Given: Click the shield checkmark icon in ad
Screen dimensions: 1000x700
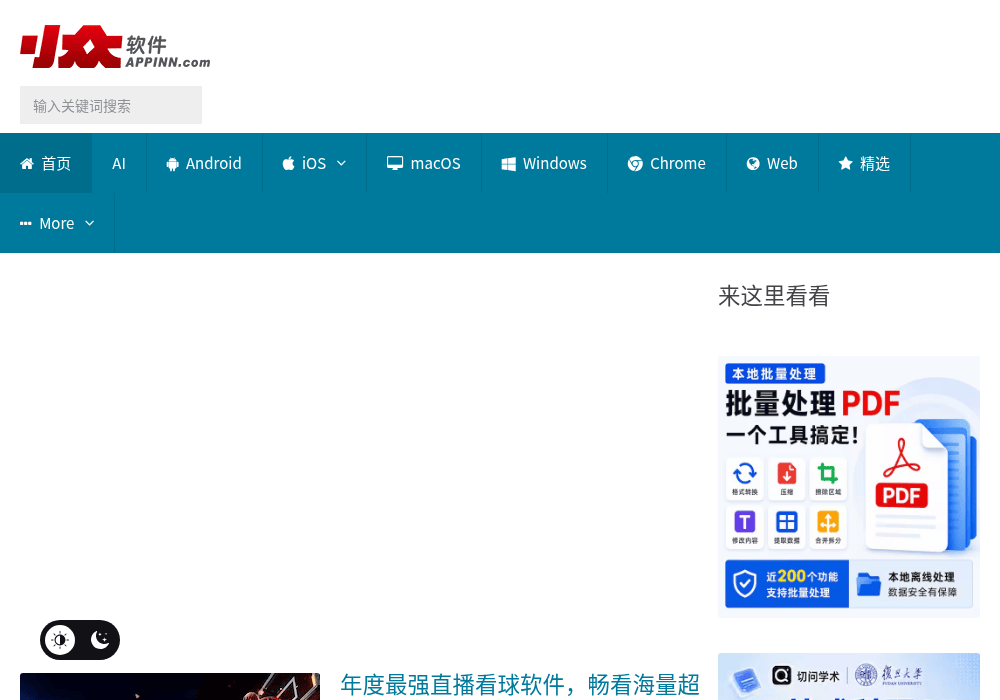Looking at the screenshot, I should click(744, 583).
